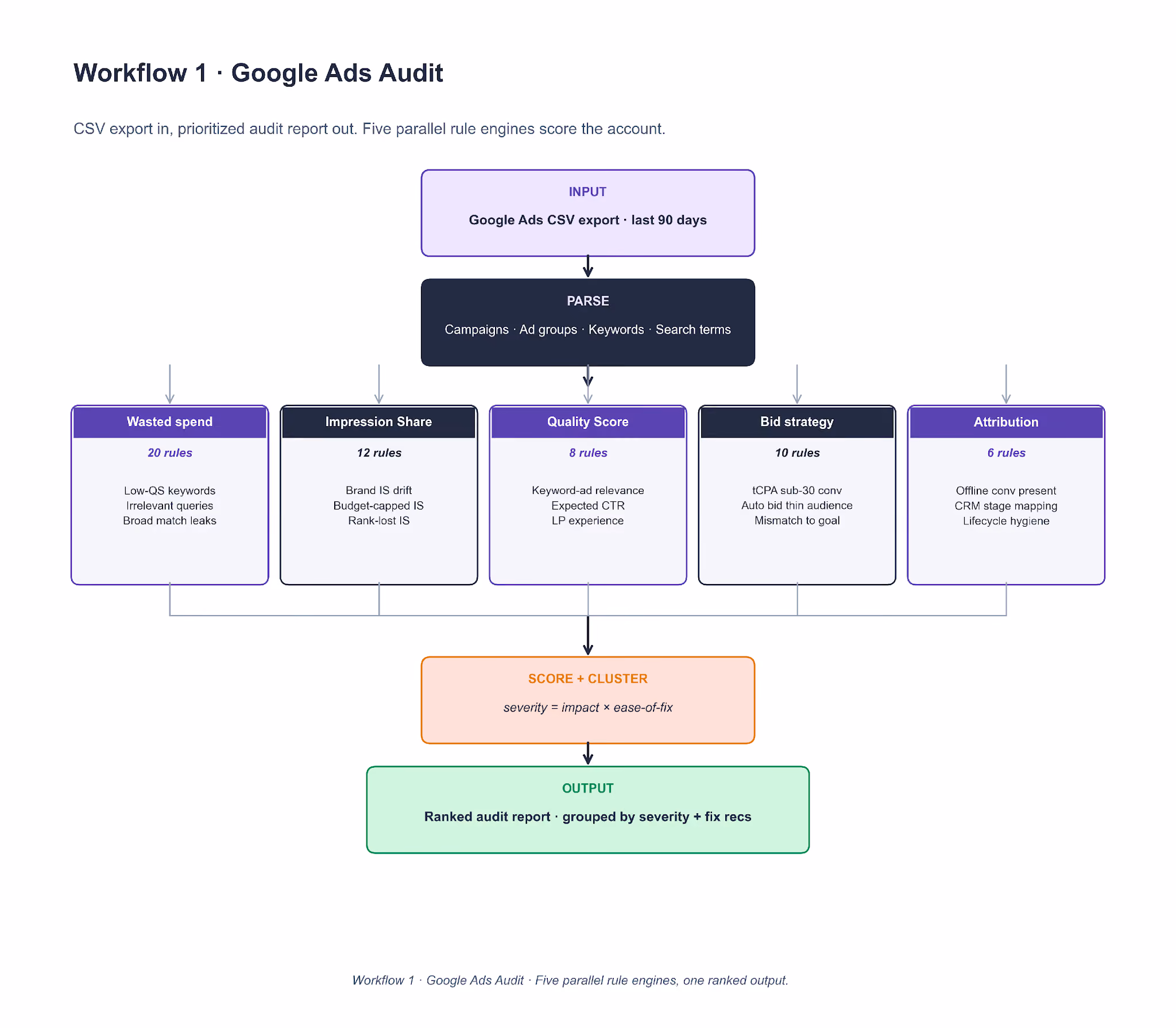
Task: Click the '12 rules' count
Action: click(379, 453)
